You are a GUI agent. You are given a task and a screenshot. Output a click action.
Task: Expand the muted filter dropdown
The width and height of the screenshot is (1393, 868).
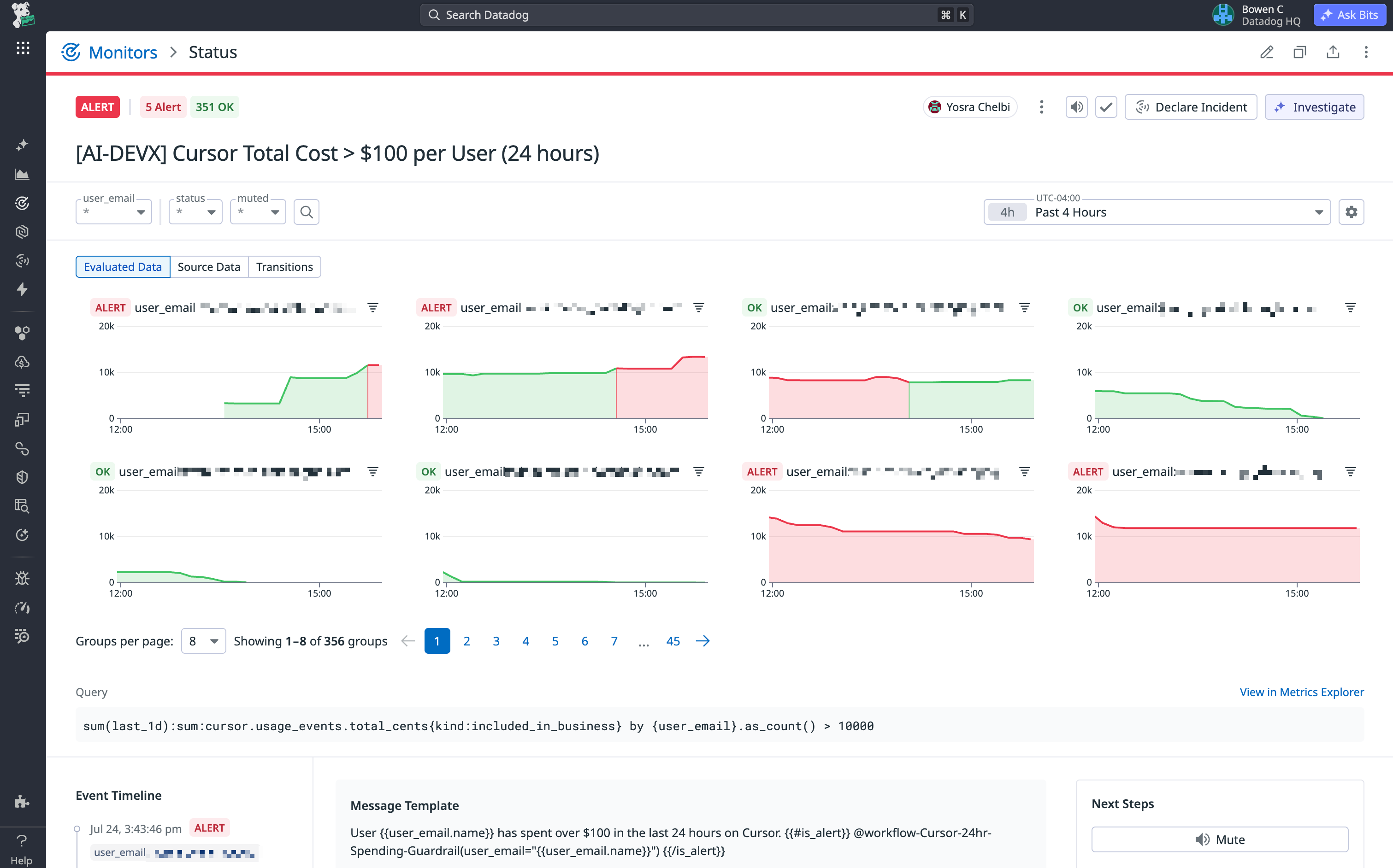point(258,212)
